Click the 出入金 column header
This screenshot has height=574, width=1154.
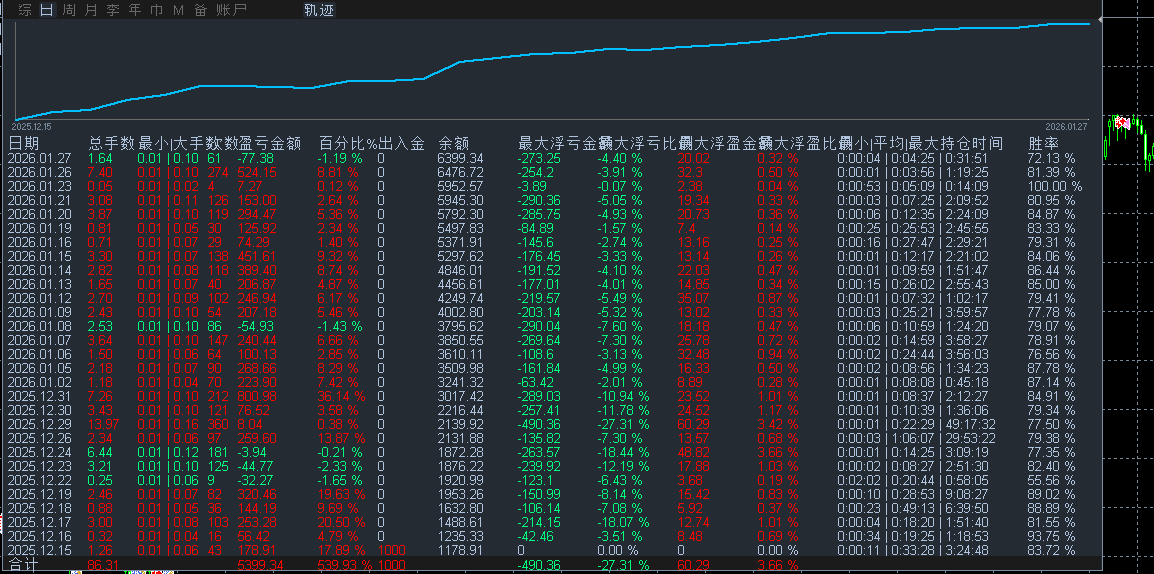coord(401,143)
